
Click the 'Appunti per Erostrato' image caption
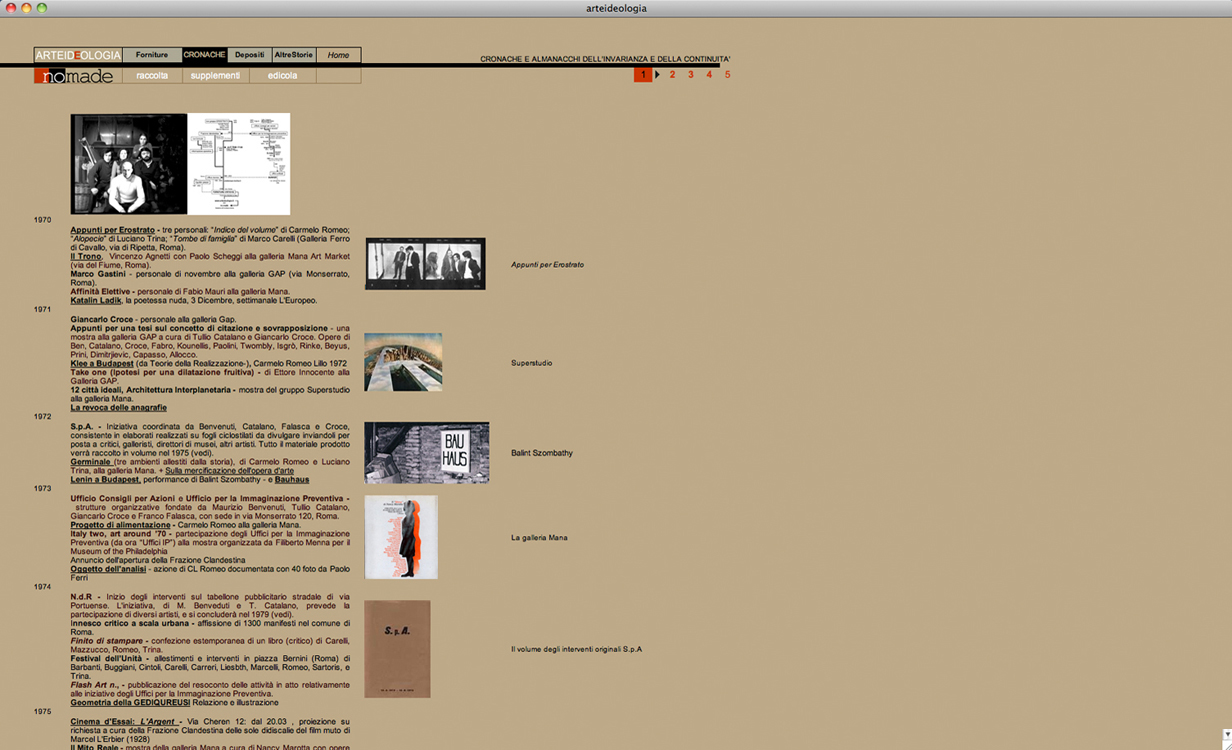coord(547,265)
